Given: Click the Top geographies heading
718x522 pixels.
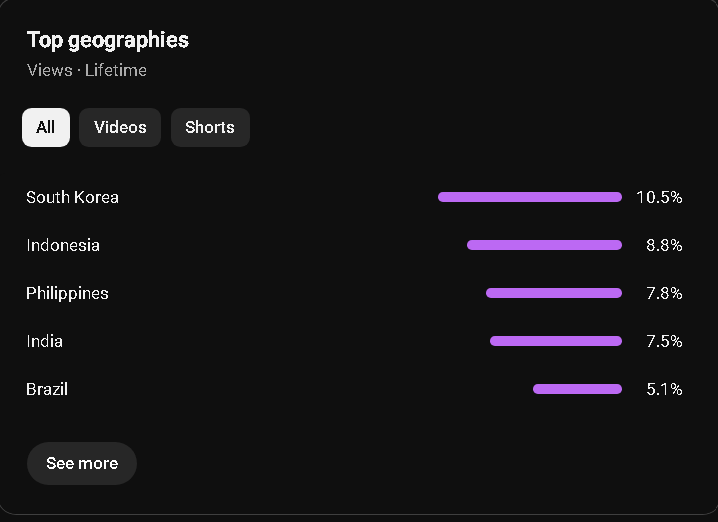Looking at the screenshot, I should click(x=108, y=40).
